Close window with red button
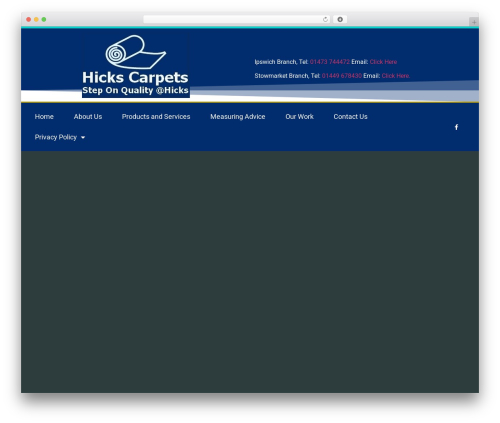This screenshot has width=500, height=423. [29, 19]
